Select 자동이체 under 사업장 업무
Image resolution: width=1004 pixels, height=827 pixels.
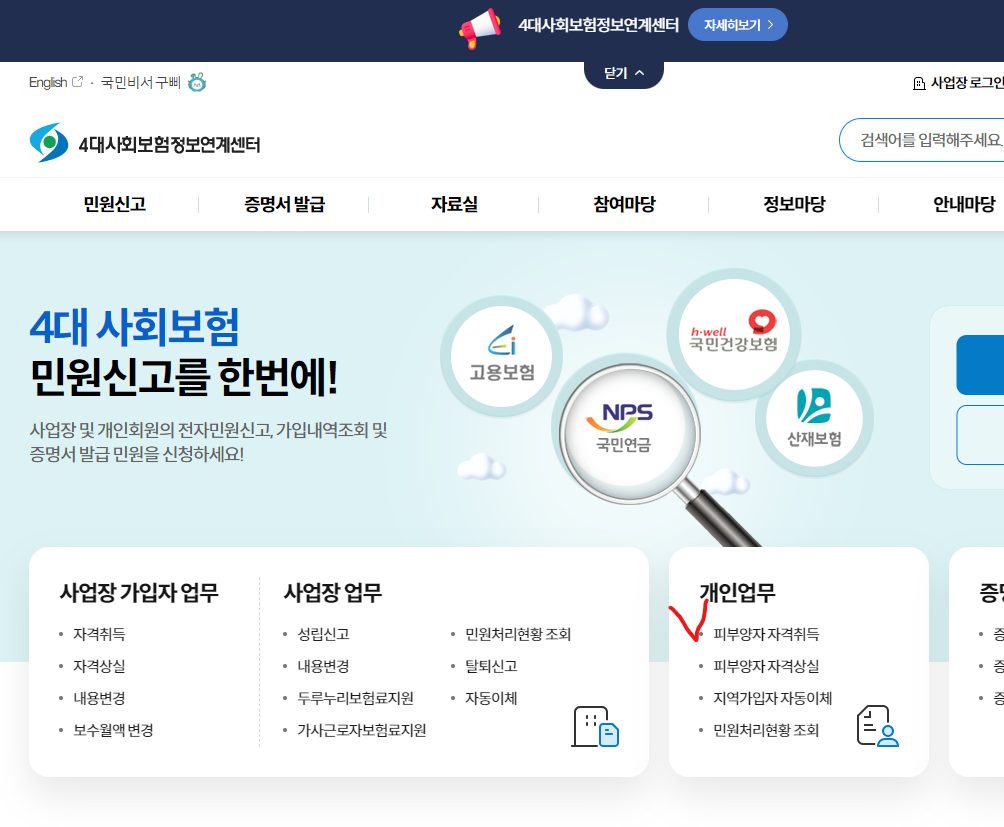(x=491, y=698)
